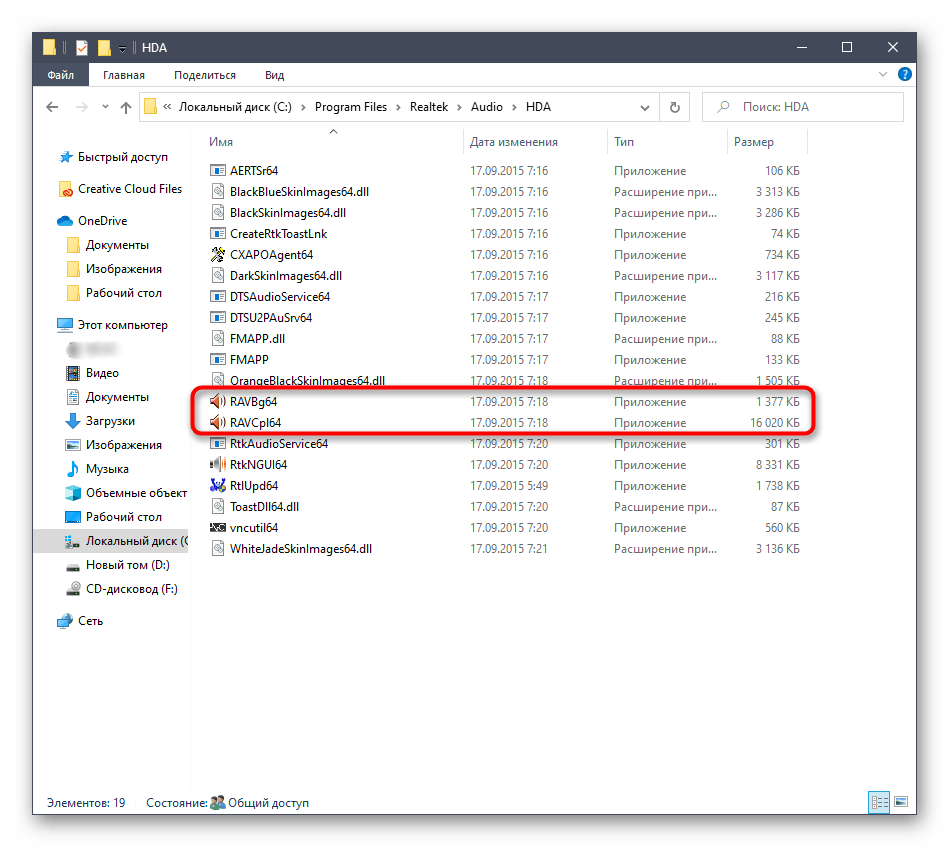Switch to large icons view mode
949x847 pixels.
pos(901,802)
